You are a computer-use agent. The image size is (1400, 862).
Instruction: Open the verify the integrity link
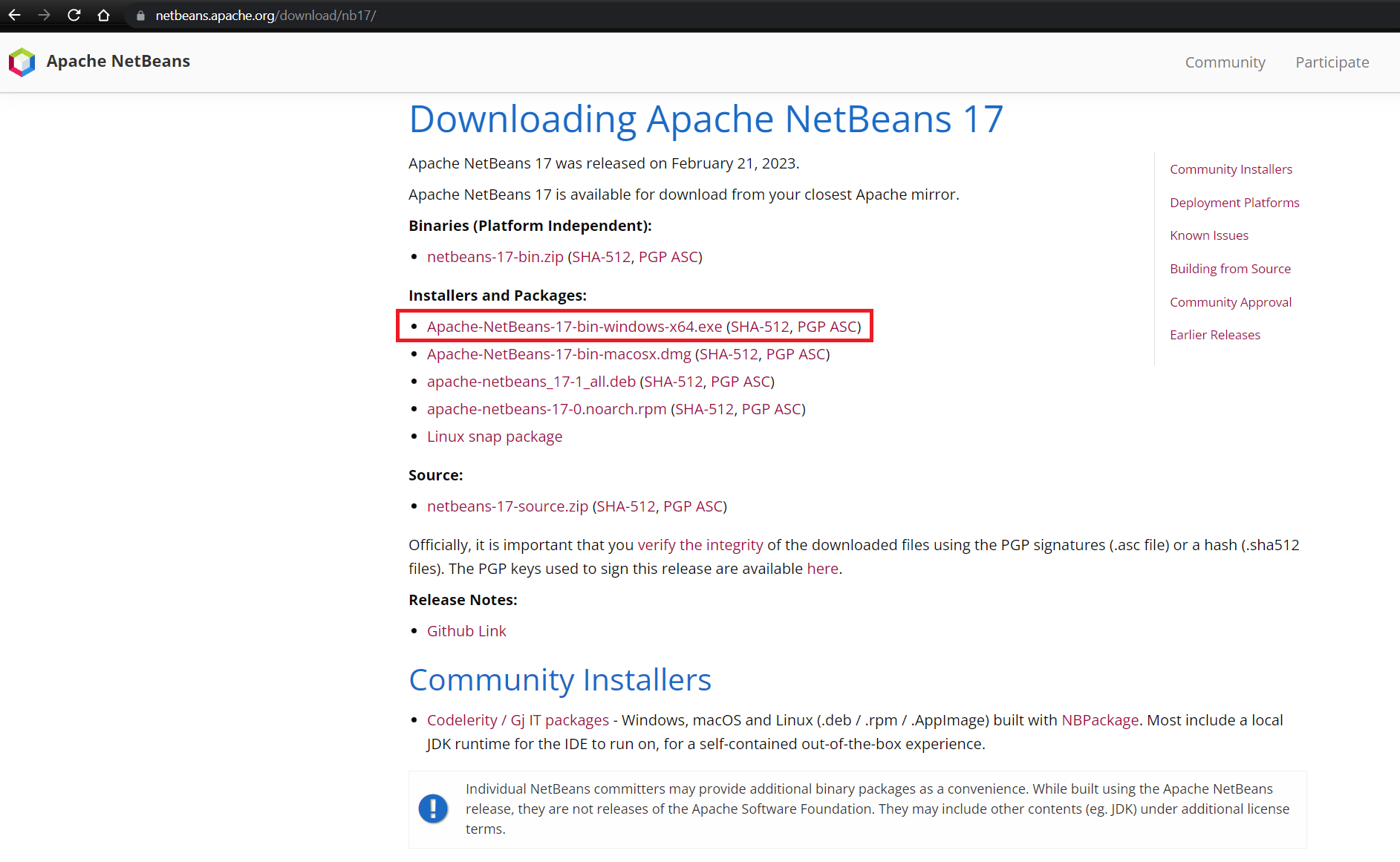click(700, 545)
